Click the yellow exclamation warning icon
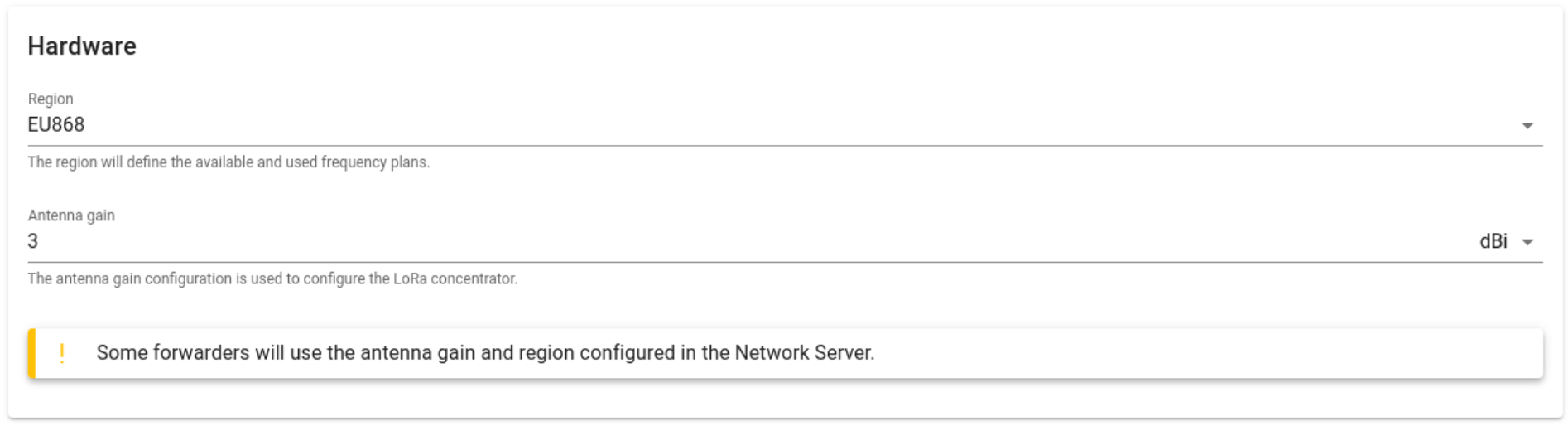The height and width of the screenshot is (426, 1568). (x=62, y=354)
